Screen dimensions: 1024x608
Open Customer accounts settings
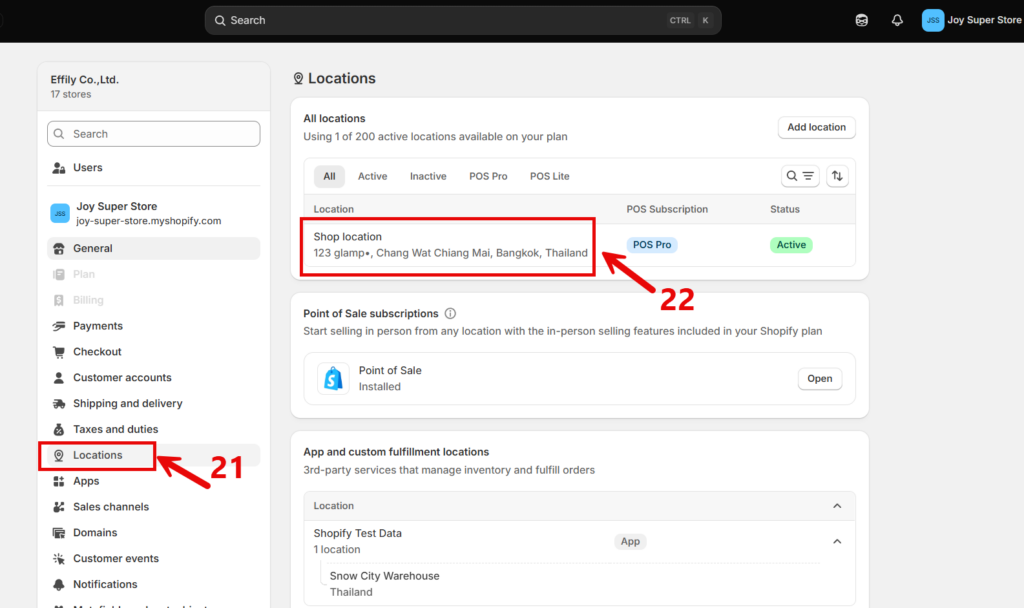point(153,377)
